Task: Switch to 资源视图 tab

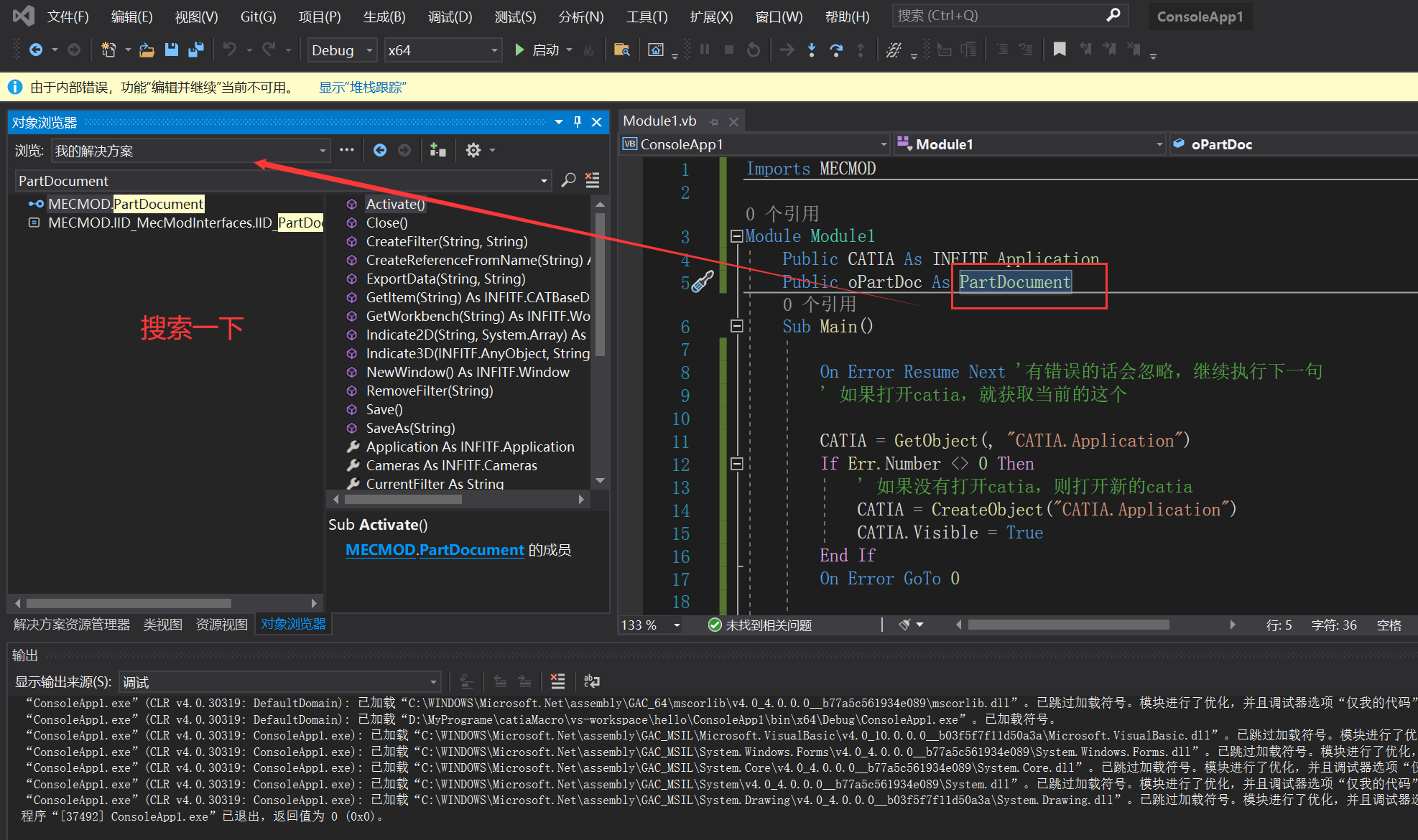Action: [x=221, y=625]
